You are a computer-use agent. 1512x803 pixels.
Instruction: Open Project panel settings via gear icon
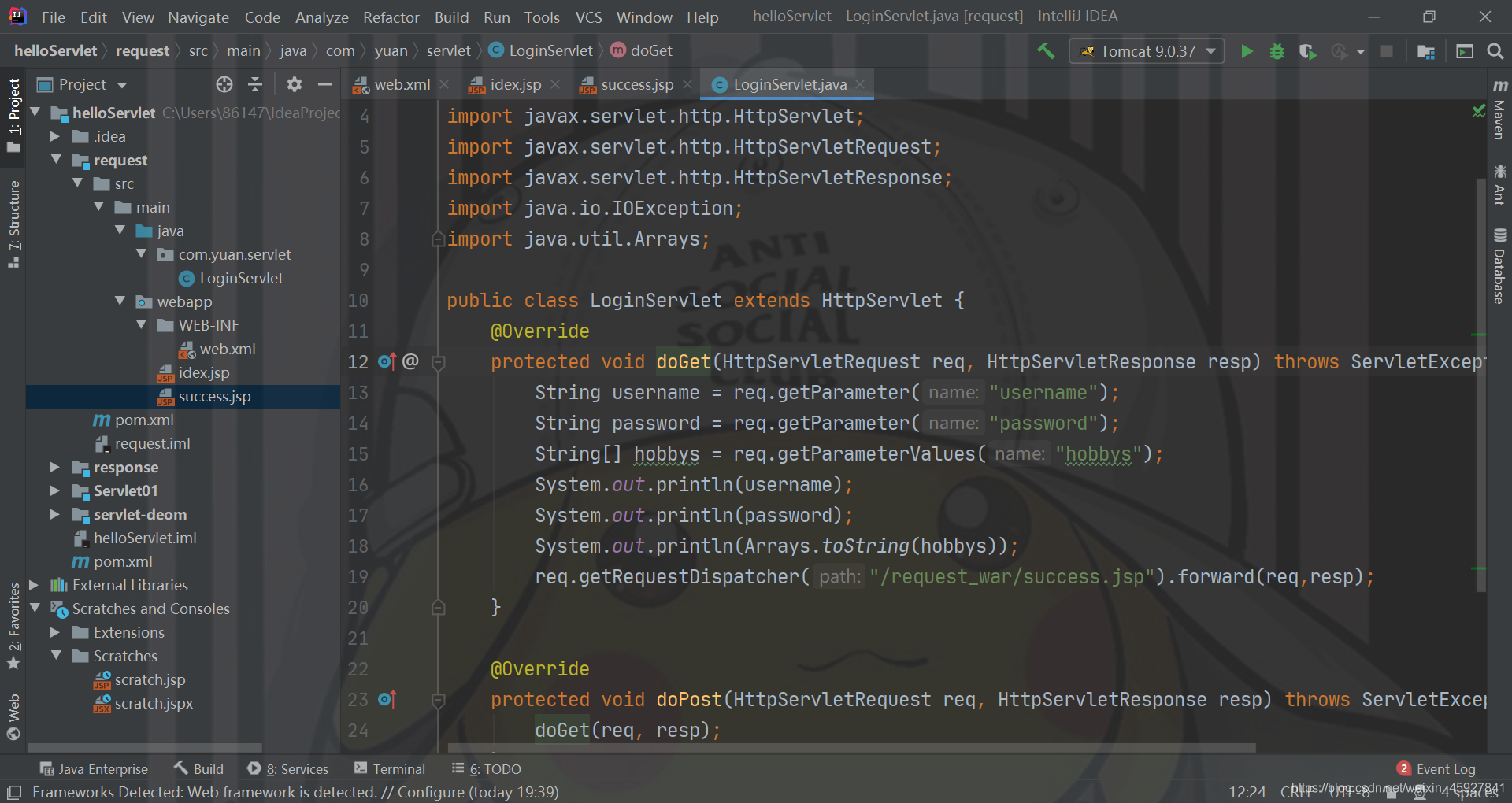point(294,84)
